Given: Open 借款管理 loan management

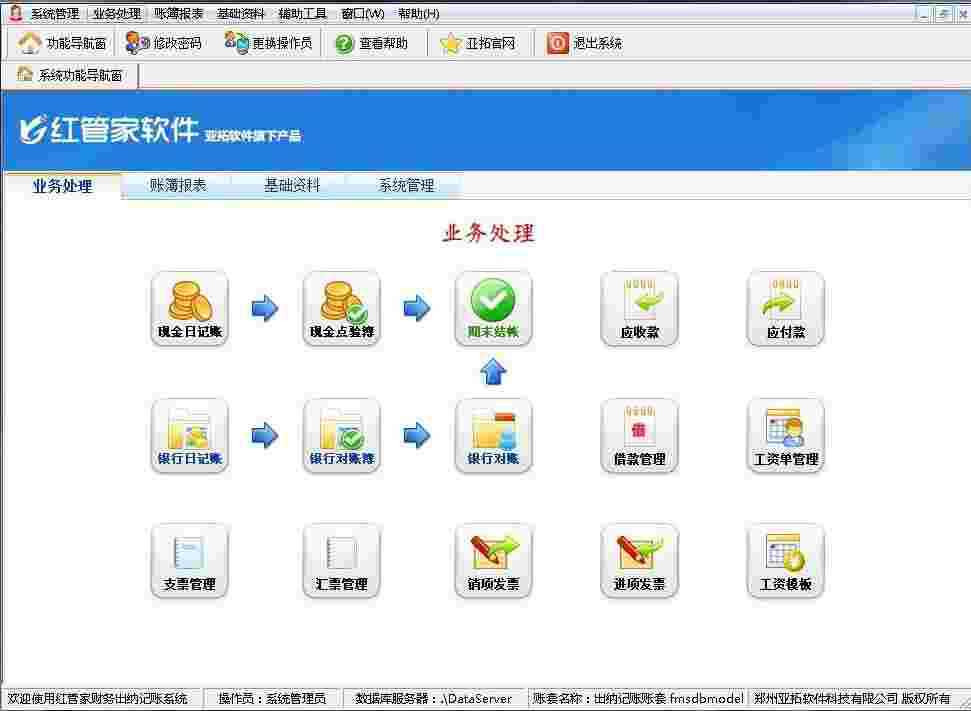Looking at the screenshot, I should (x=639, y=435).
